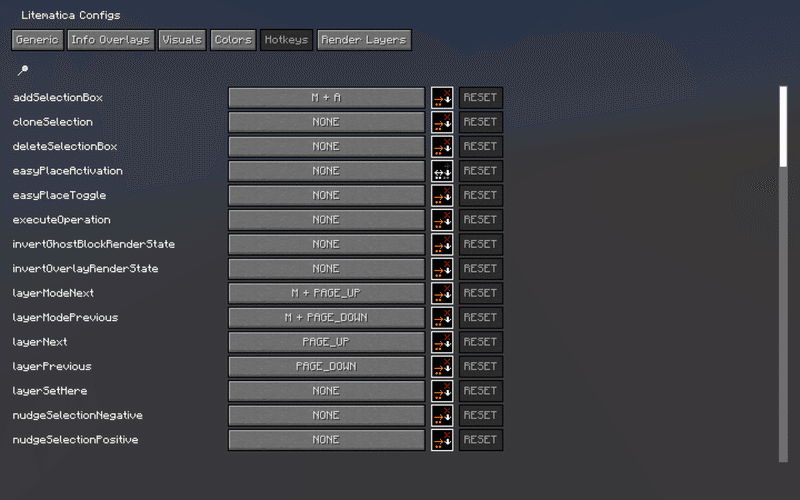Edit the M + PAGE_DOWN hotkey button
This screenshot has width=800, height=500.
pos(326,318)
